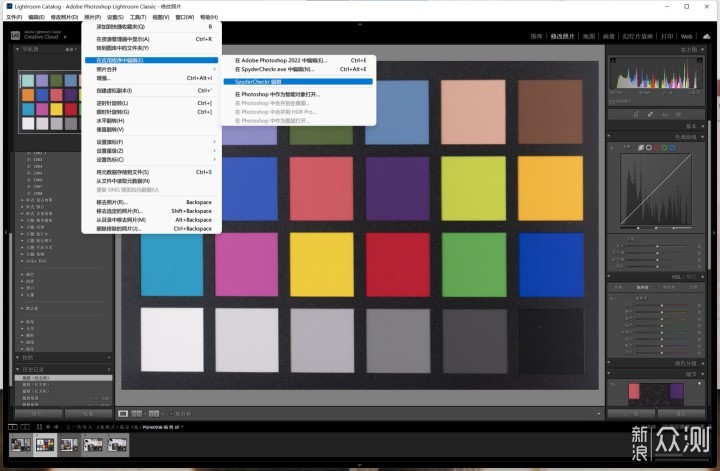The height and width of the screenshot is (471, 720).
Task: Collapse the Snapshots panel triangle
Action: click(x=17, y=357)
